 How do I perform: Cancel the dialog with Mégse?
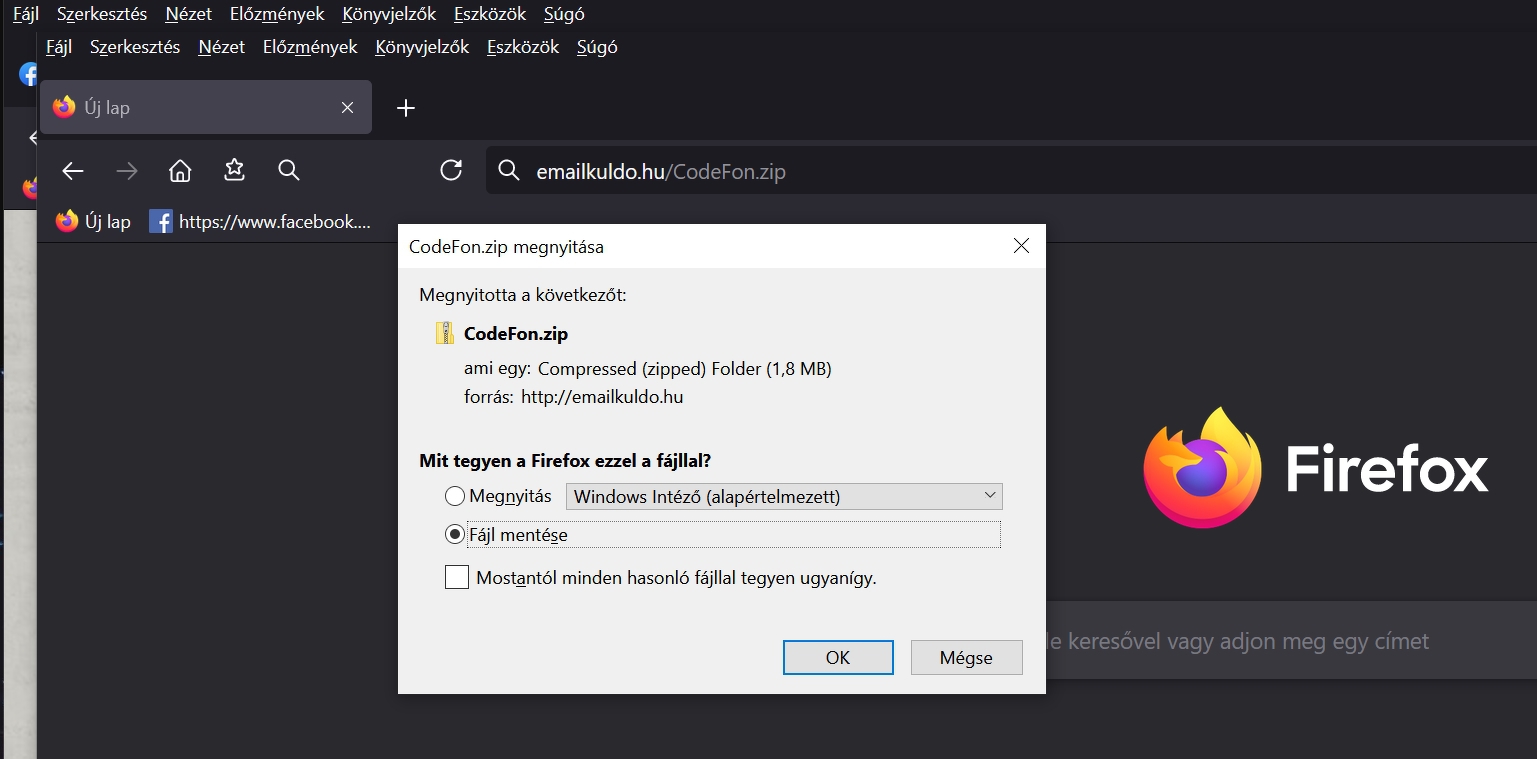(x=966, y=657)
